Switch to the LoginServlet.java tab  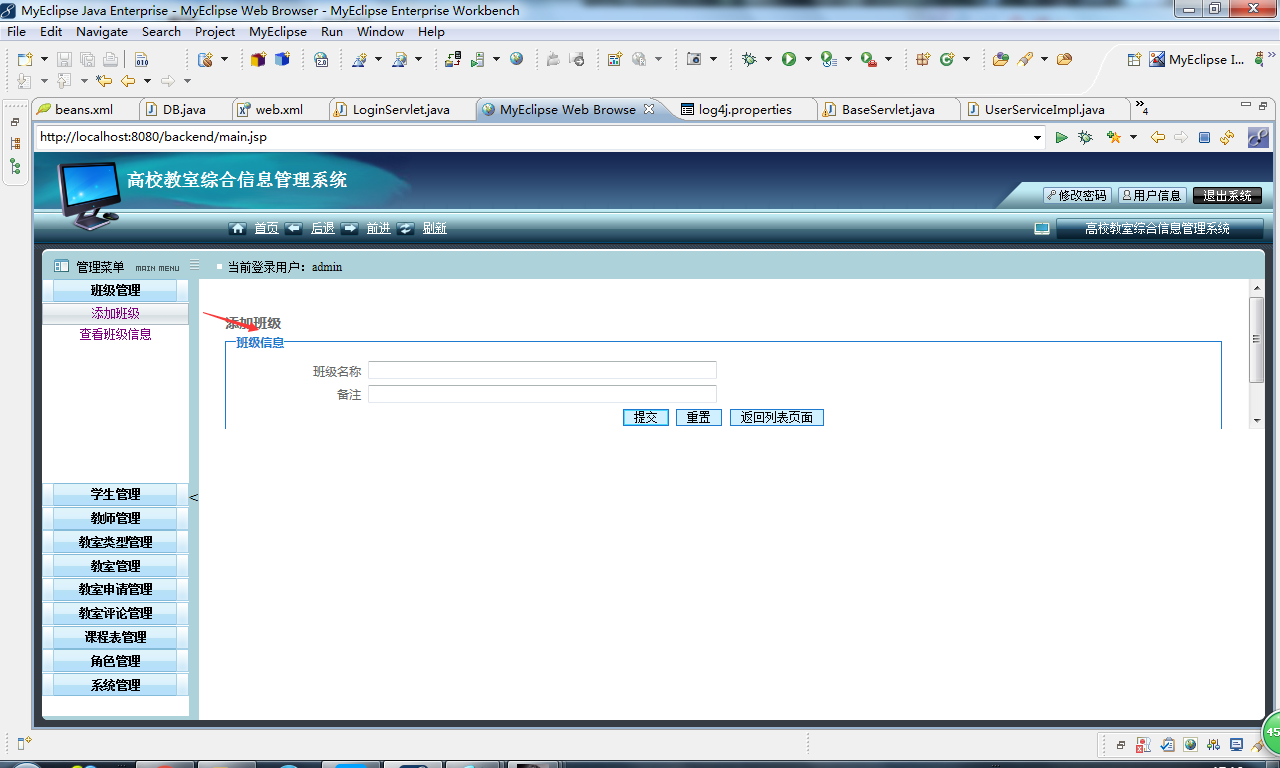(401, 110)
